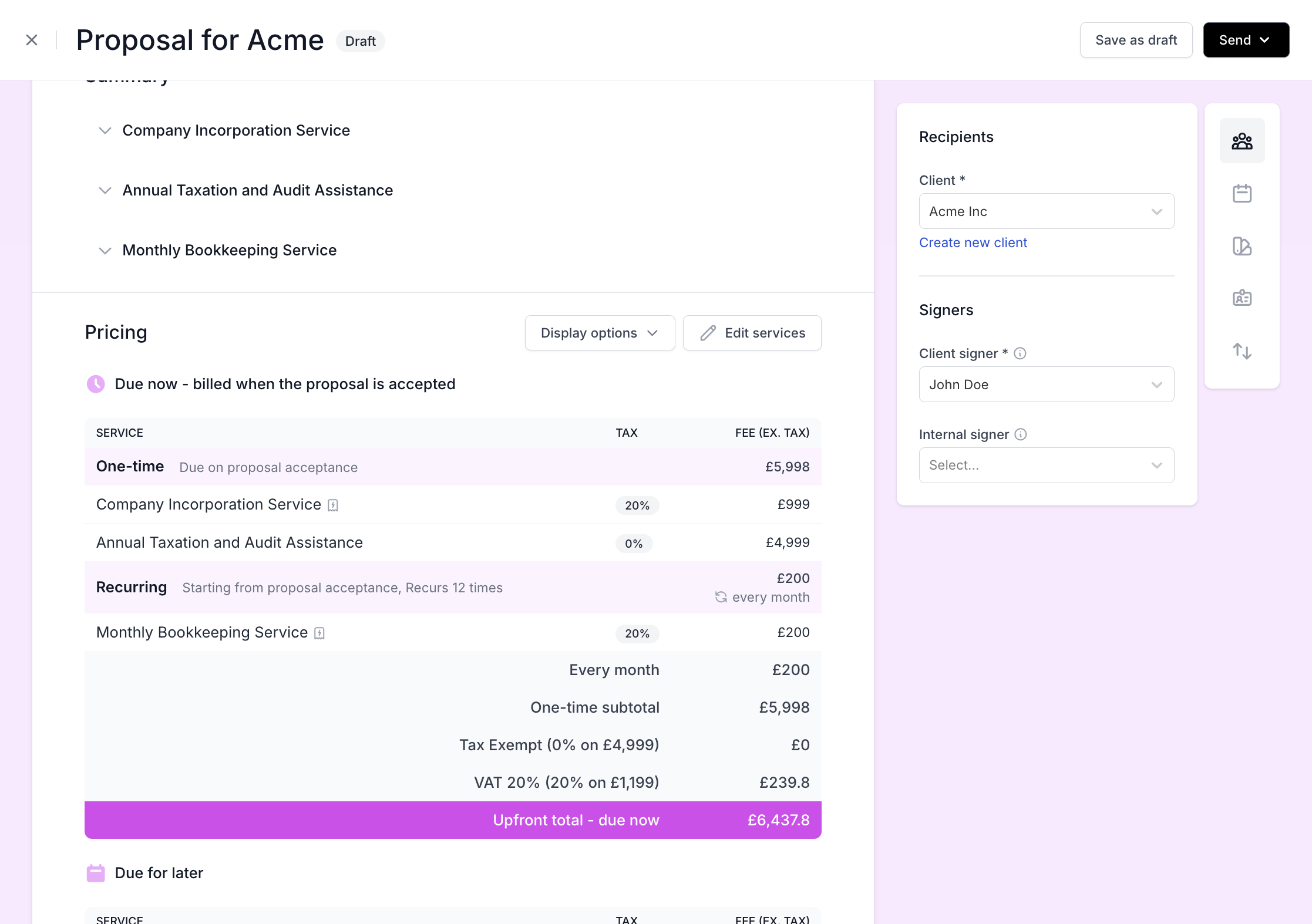Viewport: 1312px width, 924px height.
Task: Open the Client signer dropdown showing John Doe
Action: (1046, 385)
